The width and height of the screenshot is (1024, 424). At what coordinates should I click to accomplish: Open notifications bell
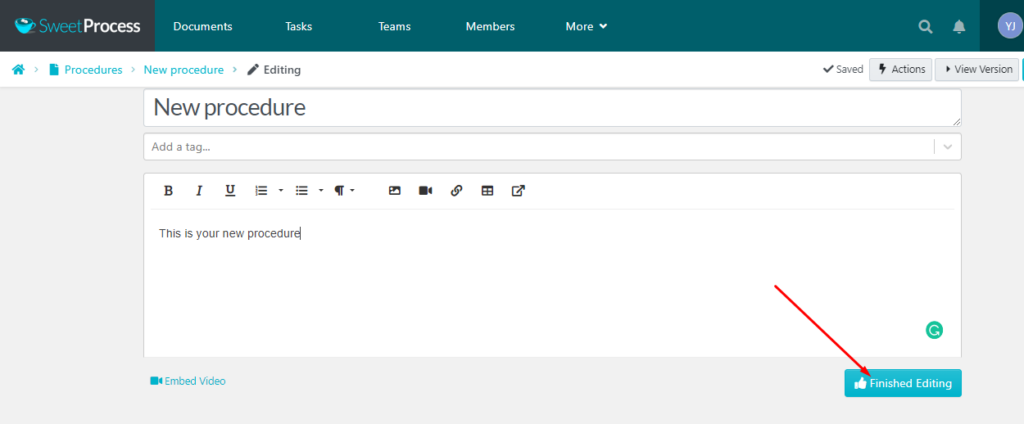click(x=959, y=27)
